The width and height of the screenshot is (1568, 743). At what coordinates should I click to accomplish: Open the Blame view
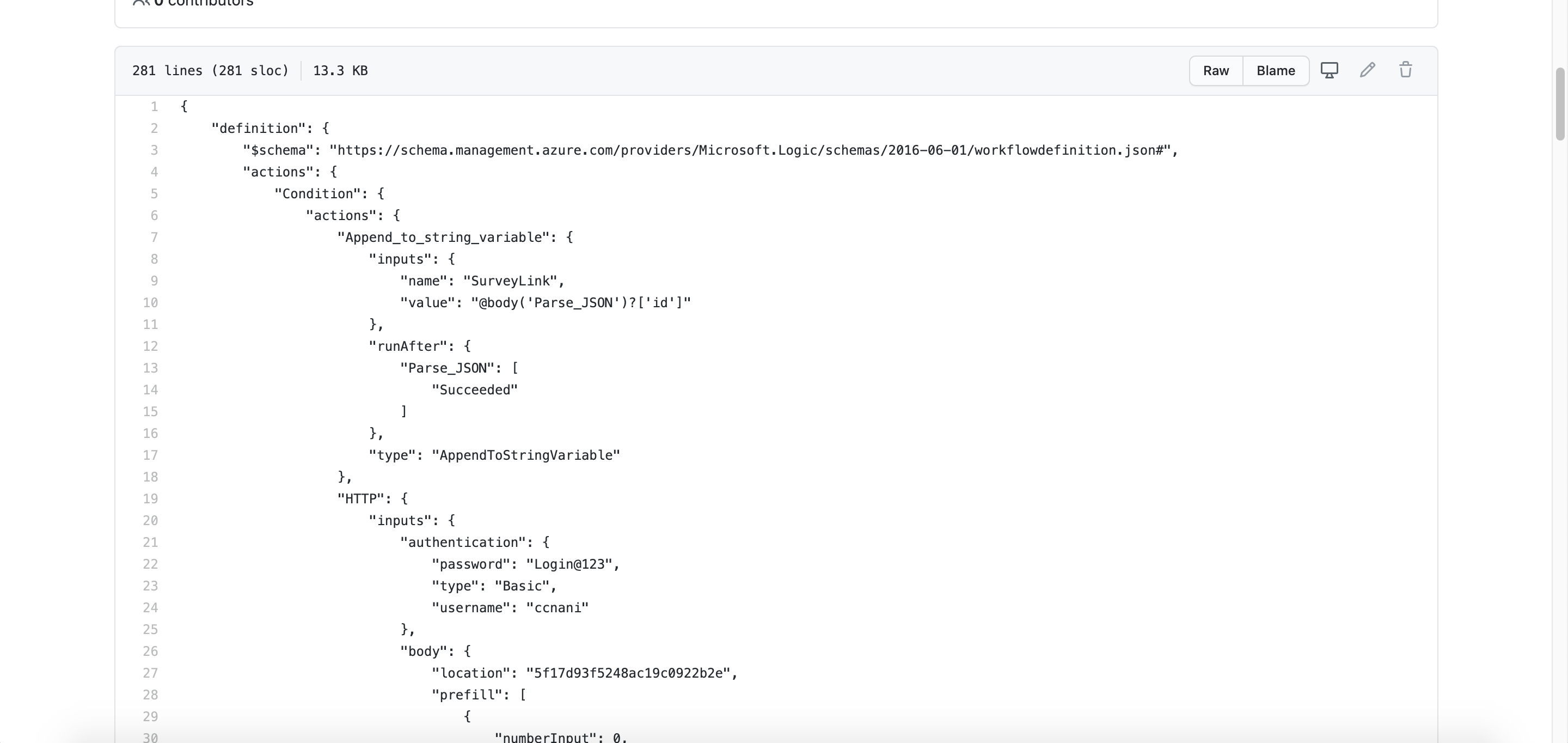click(1275, 71)
